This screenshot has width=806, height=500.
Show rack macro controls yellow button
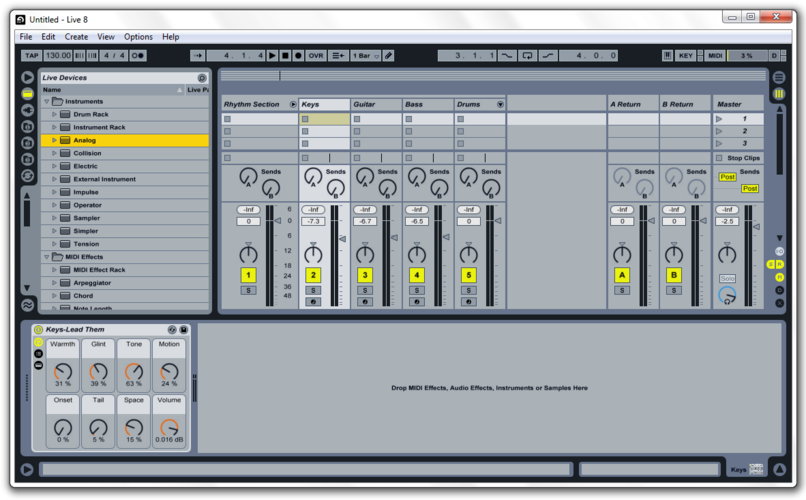[x=39, y=342]
